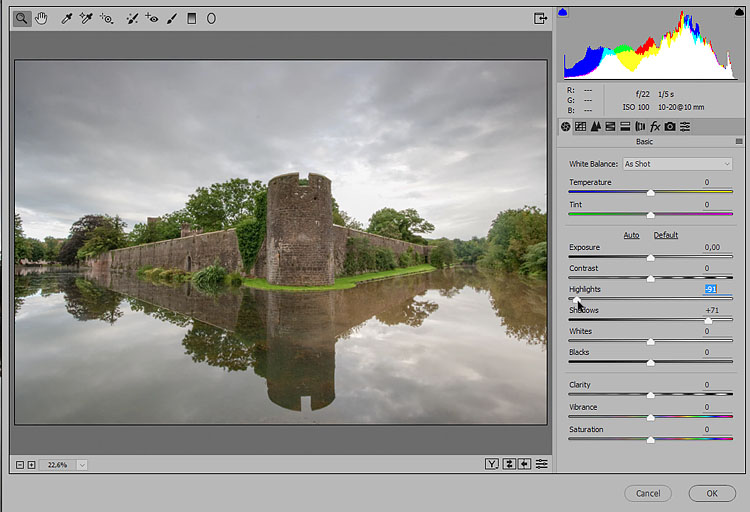750x512 pixels.
Task: Choose the Color Sampler tool
Action: point(86,18)
